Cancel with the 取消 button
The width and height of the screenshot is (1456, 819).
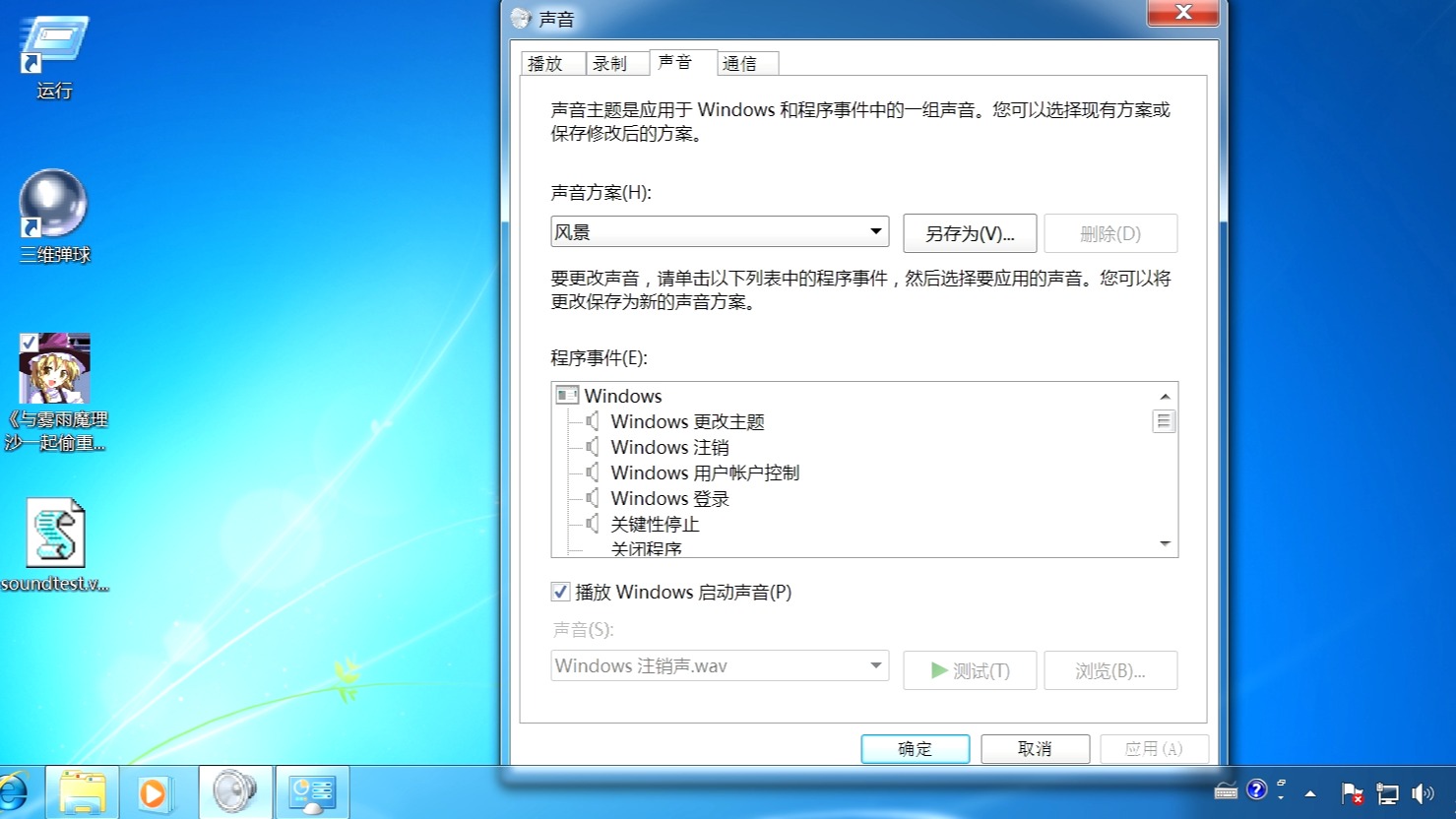(x=1035, y=748)
